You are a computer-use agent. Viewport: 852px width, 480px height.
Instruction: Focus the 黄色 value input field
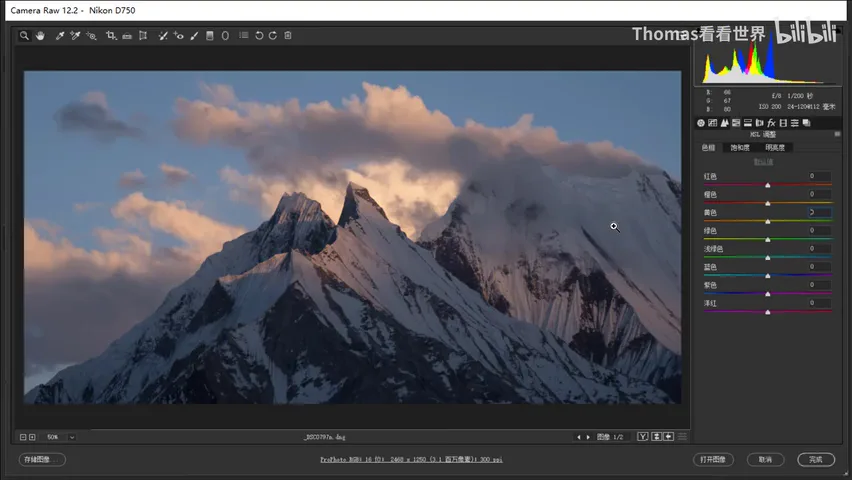pyautogui.click(x=819, y=213)
